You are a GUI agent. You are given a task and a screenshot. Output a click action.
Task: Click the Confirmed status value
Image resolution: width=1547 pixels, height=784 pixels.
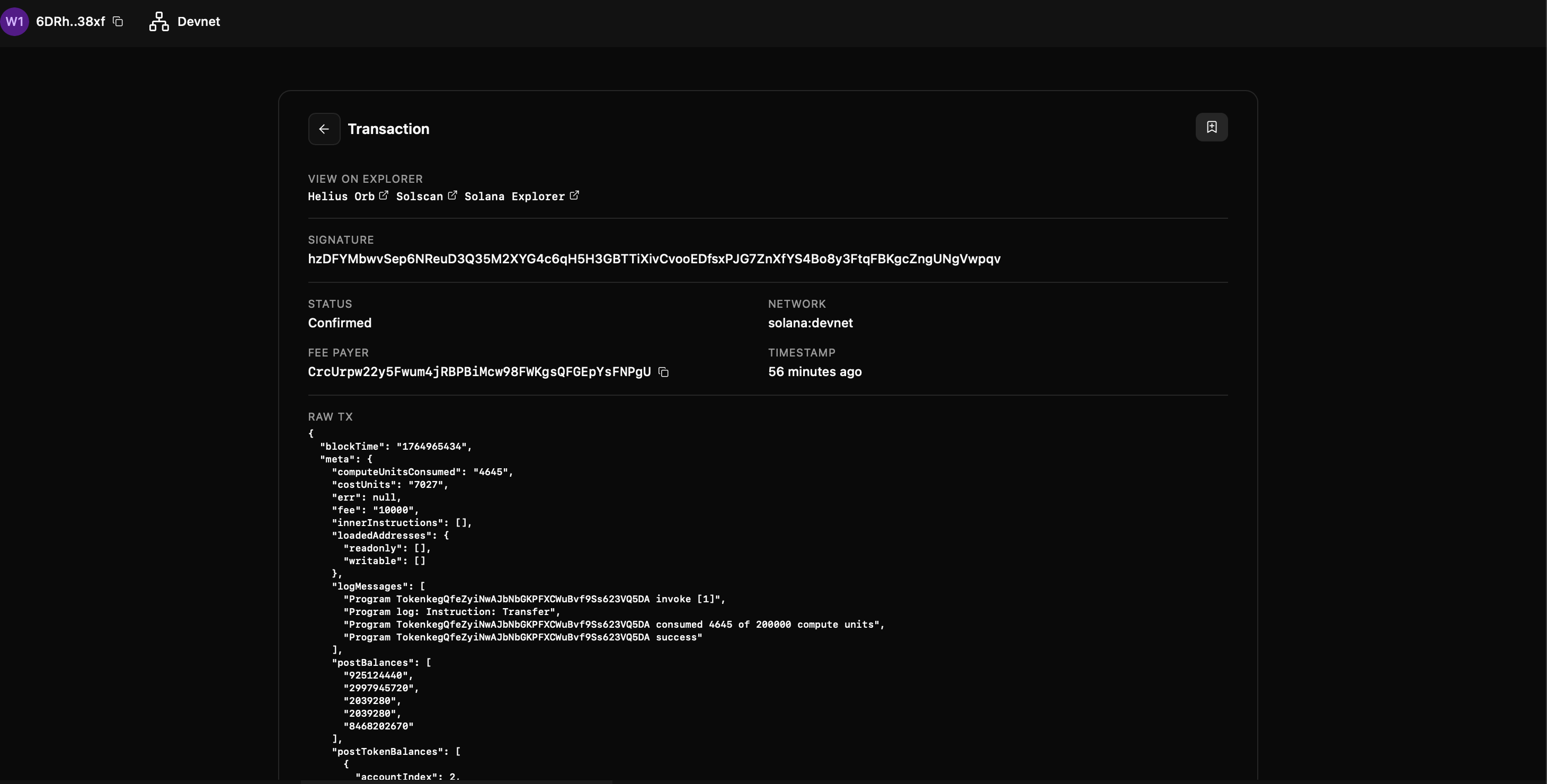click(x=339, y=323)
